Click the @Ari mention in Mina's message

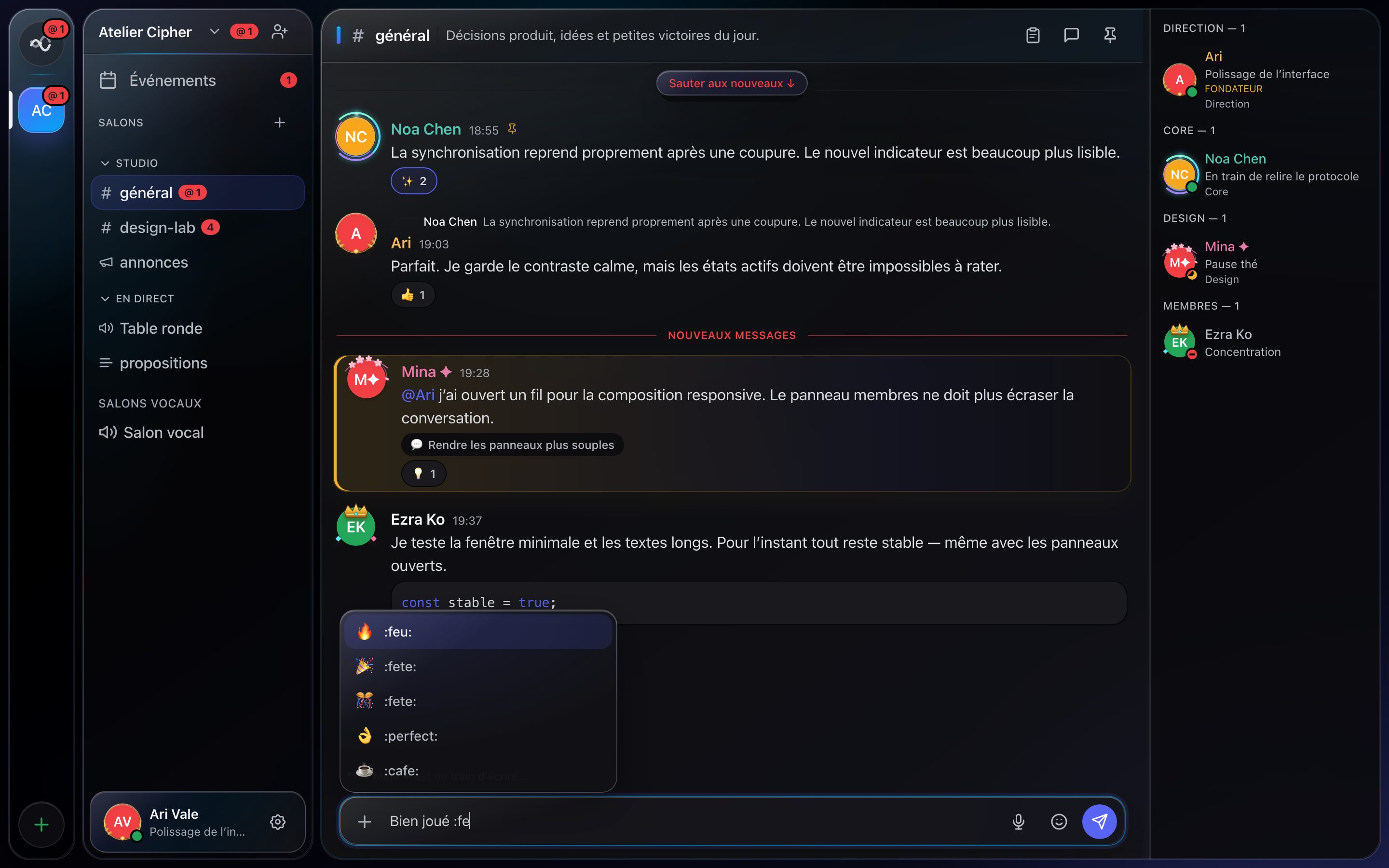(418, 395)
